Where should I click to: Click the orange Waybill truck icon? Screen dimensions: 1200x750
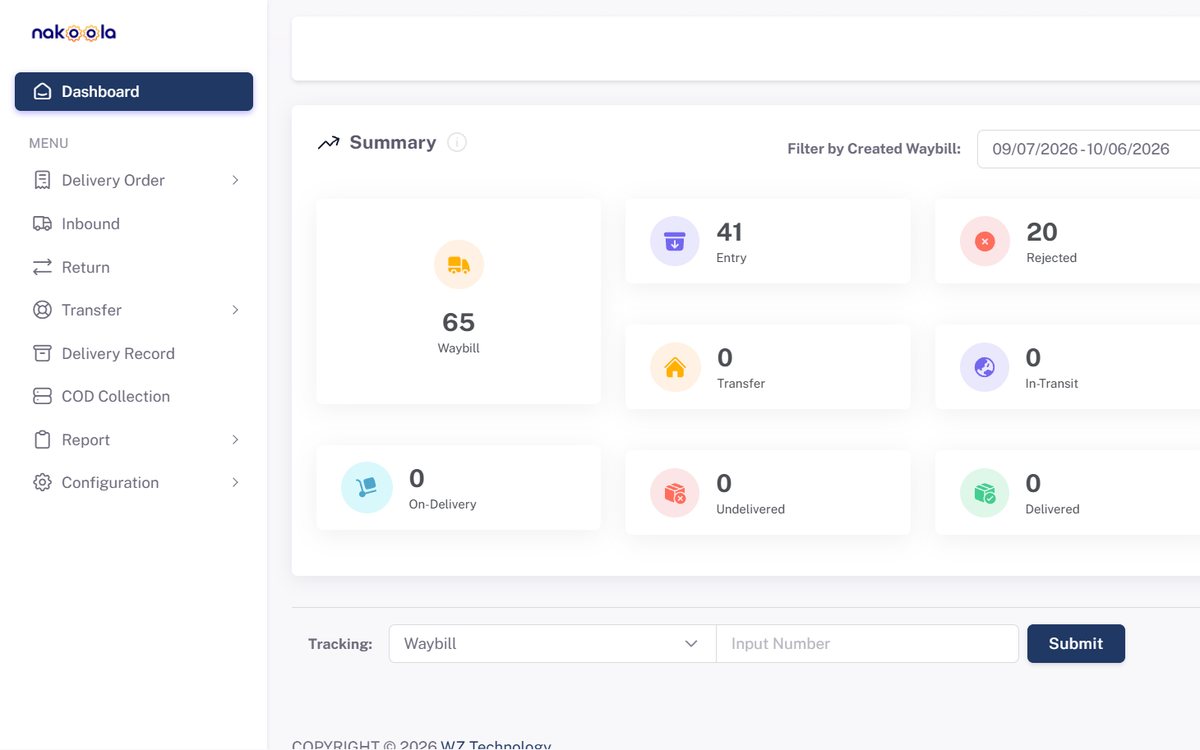pos(459,265)
